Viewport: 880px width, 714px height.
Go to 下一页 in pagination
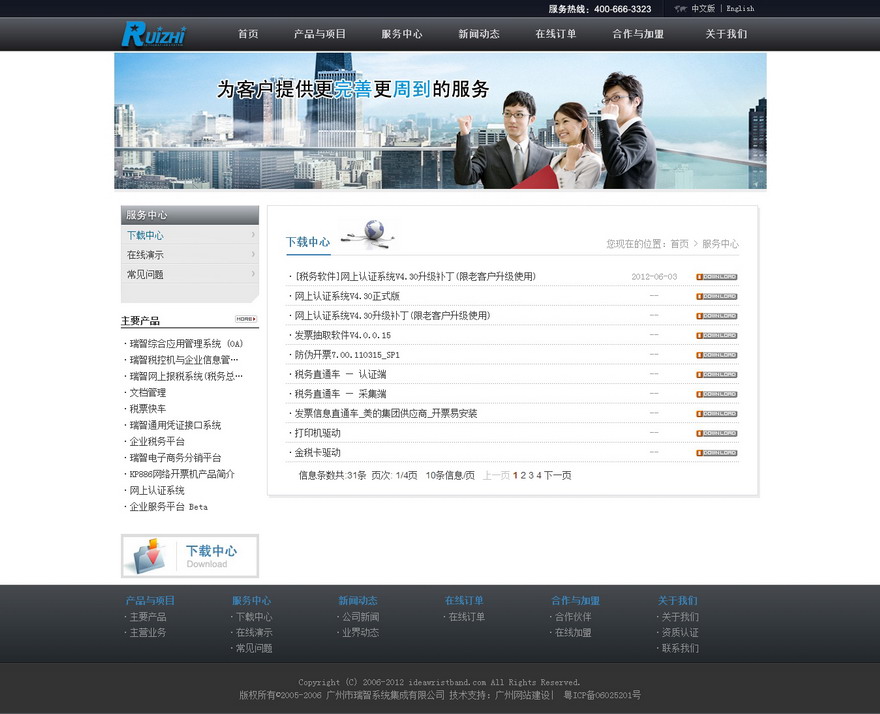(557, 475)
